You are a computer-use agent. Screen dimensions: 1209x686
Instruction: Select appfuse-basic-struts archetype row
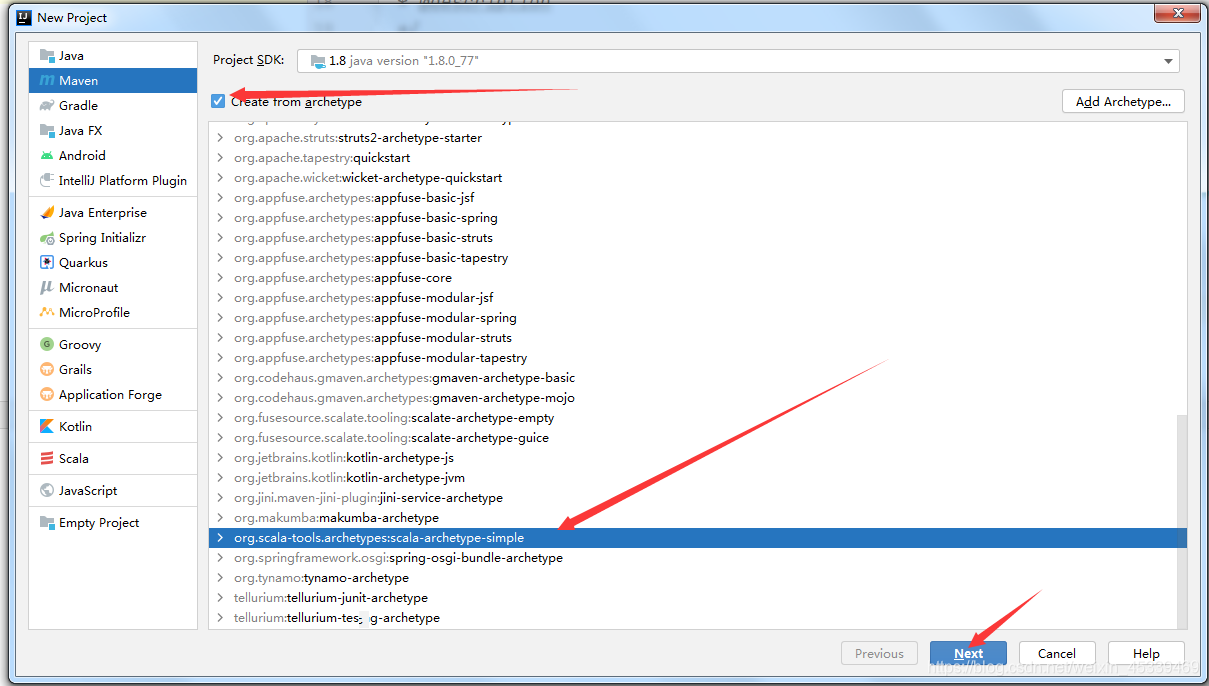[x=698, y=238]
